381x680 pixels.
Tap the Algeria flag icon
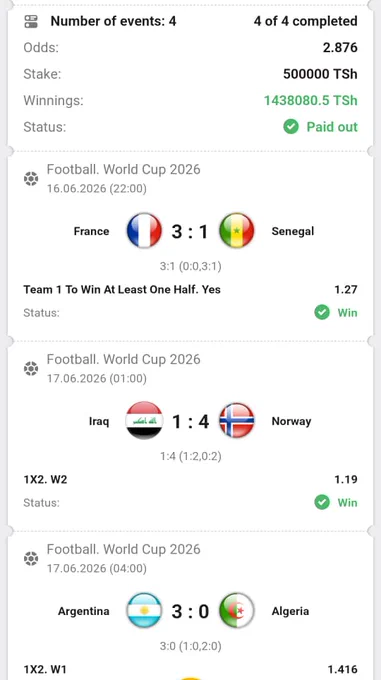click(237, 611)
